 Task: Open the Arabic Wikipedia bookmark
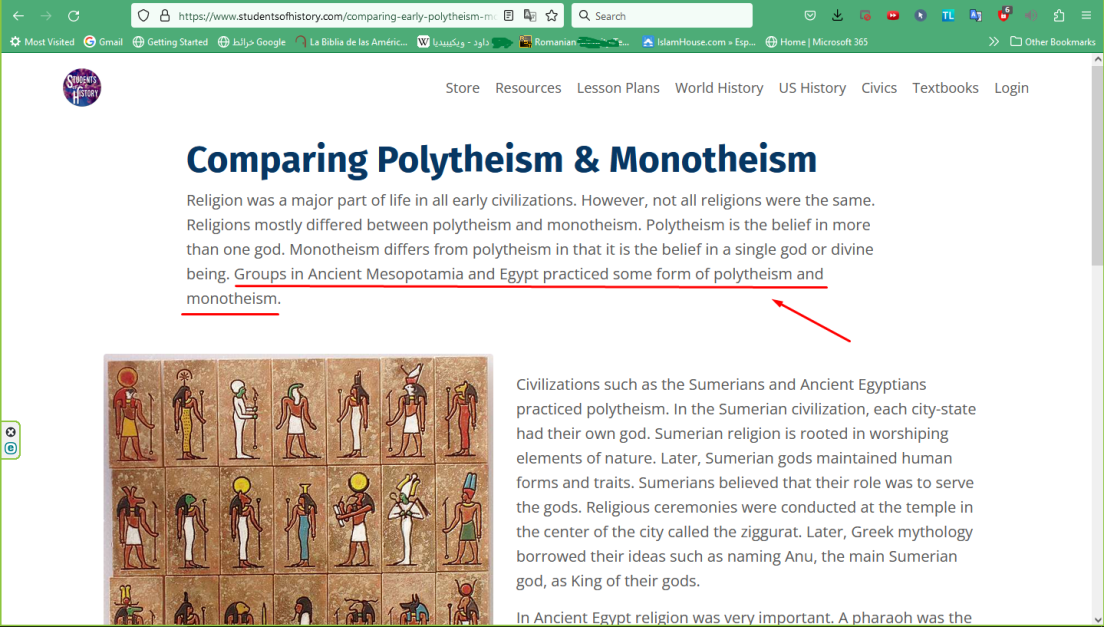pos(464,42)
